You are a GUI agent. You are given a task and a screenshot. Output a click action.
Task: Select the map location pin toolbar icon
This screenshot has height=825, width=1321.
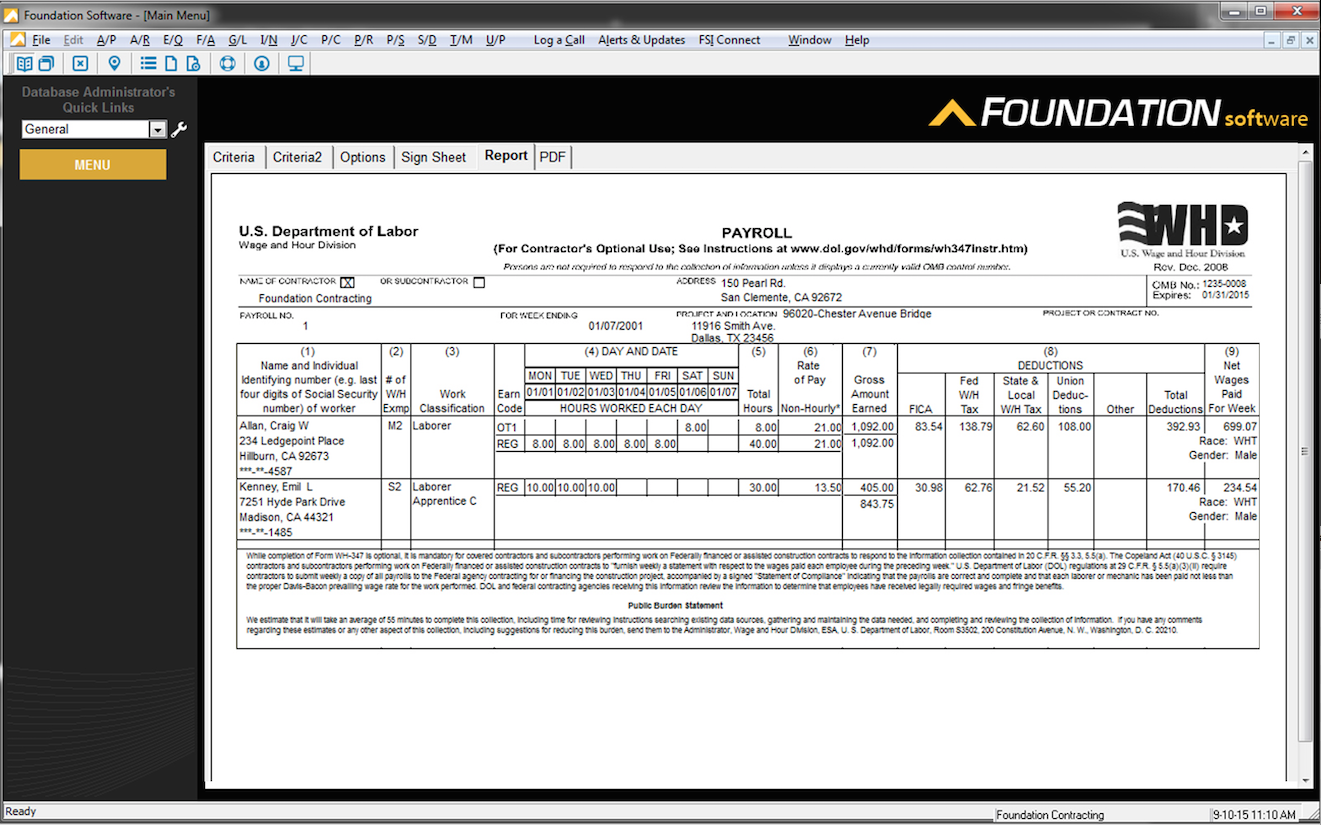pyautogui.click(x=114, y=63)
